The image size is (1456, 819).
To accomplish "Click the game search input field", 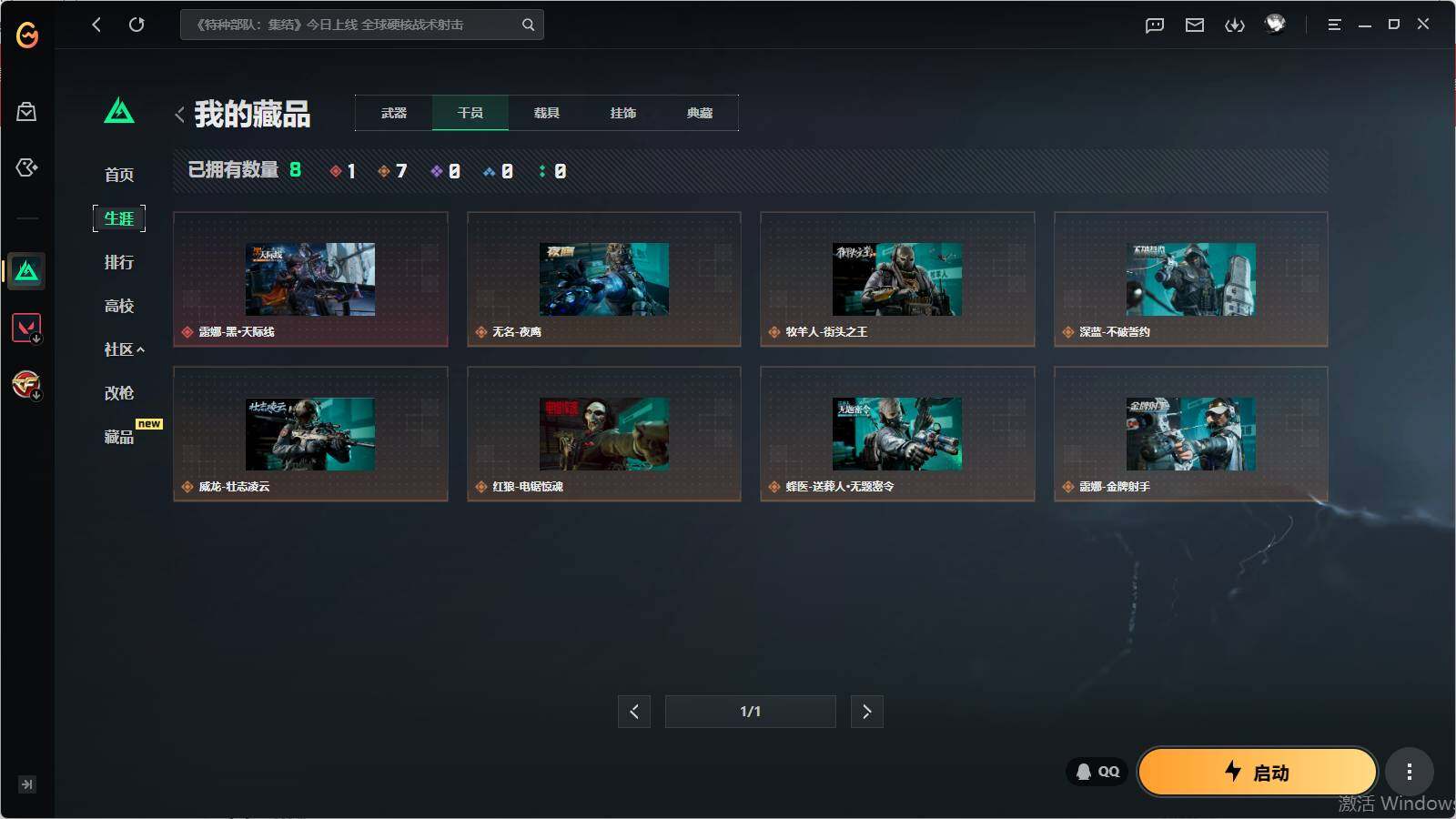I will pos(362,25).
